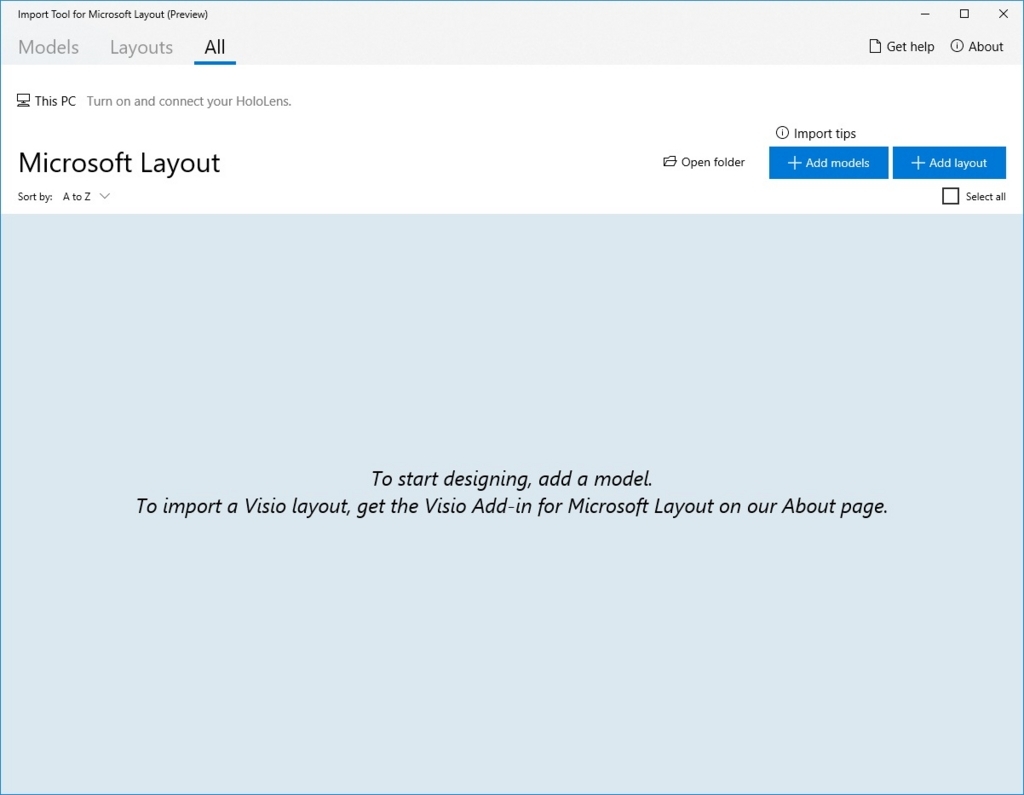The height and width of the screenshot is (795, 1024).
Task: Open the Get help page
Action: pos(901,46)
